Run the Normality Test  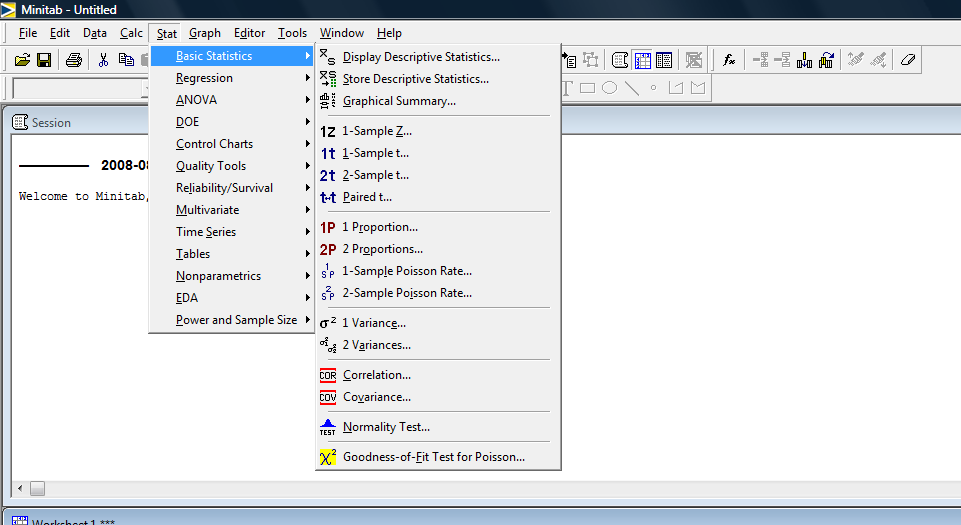(x=438, y=427)
